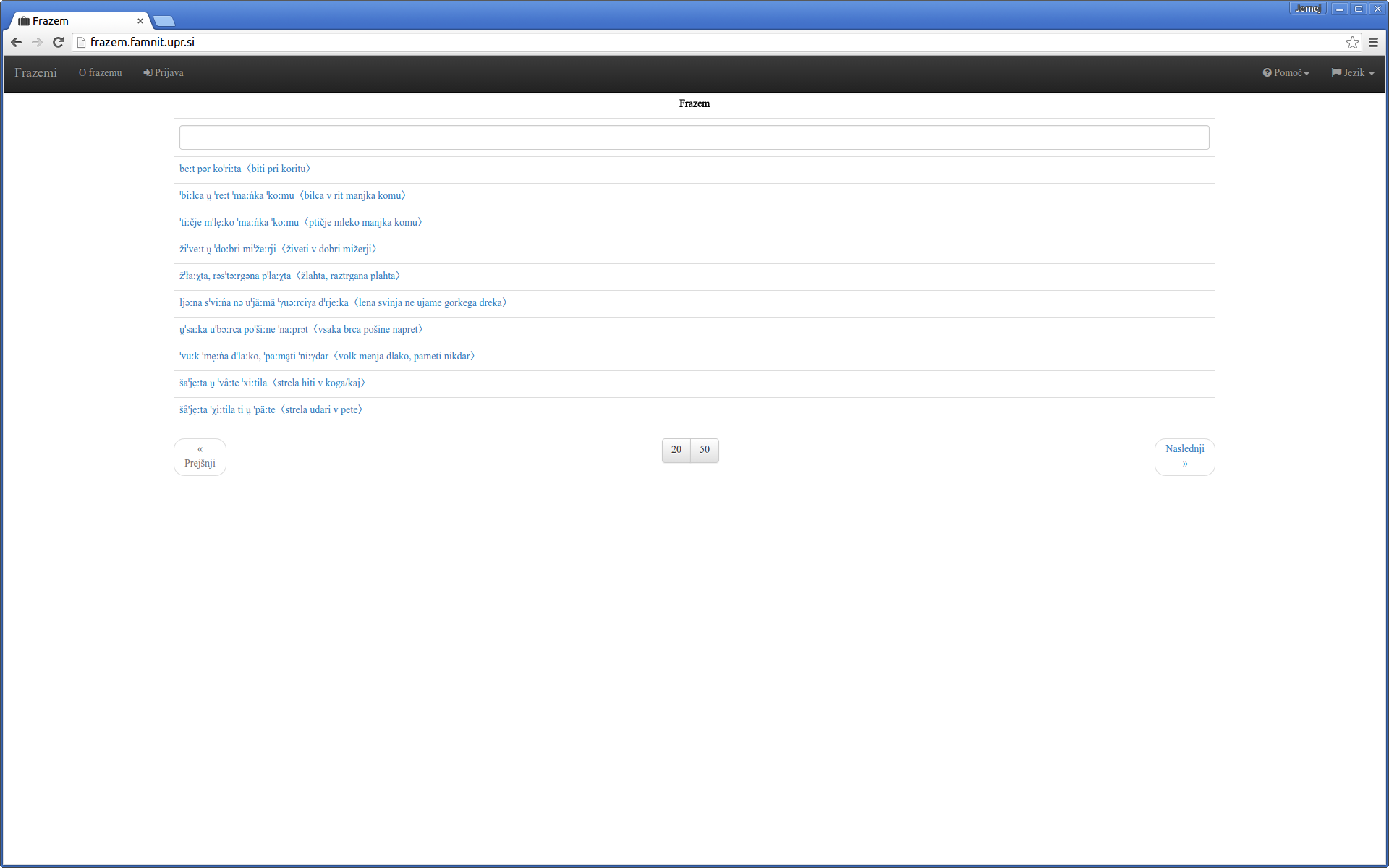Click the browser forward arrow
The width and height of the screenshot is (1389, 868).
[37, 42]
